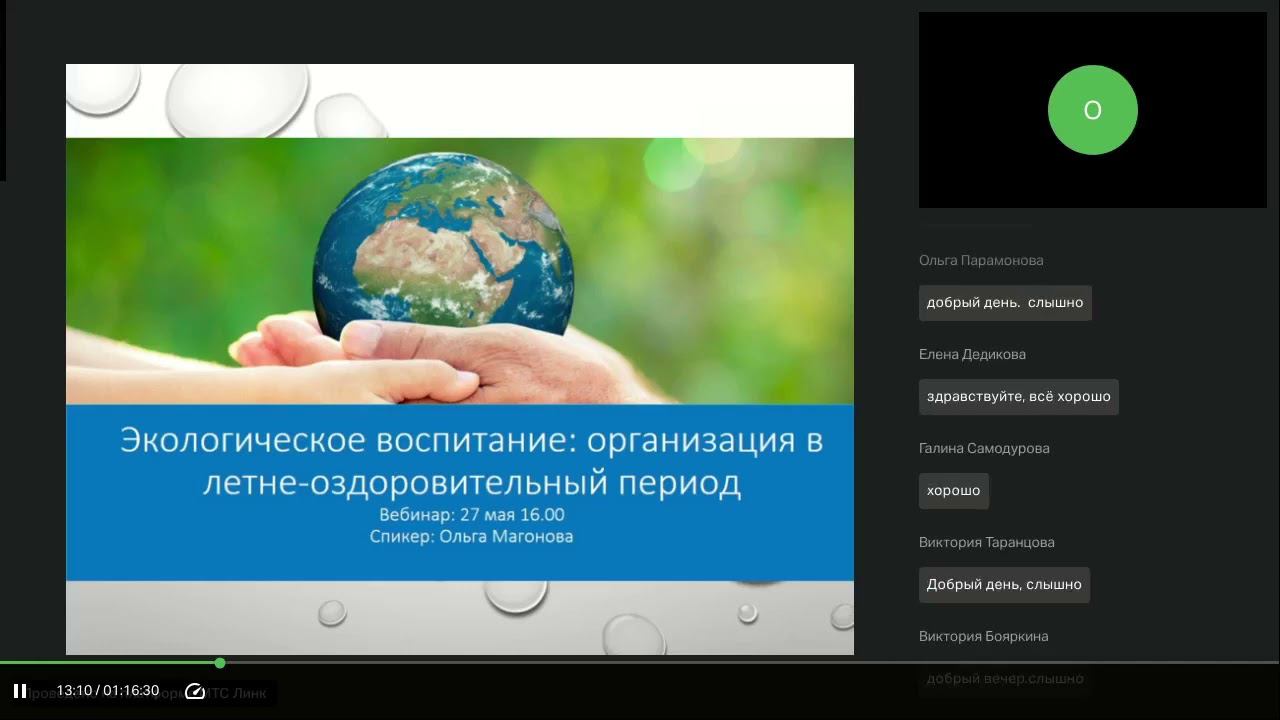Click the elapsed time 13:10 / 01:16:30

click(108, 691)
